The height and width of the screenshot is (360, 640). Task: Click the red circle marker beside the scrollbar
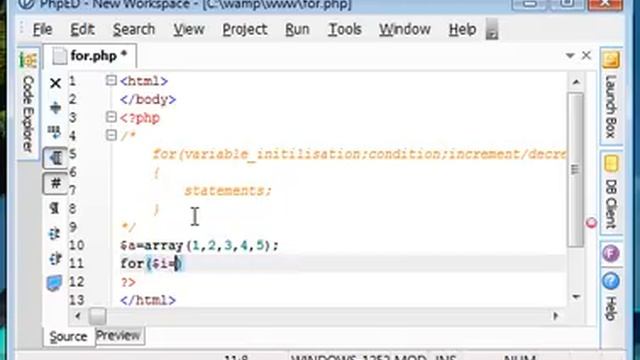click(591, 223)
